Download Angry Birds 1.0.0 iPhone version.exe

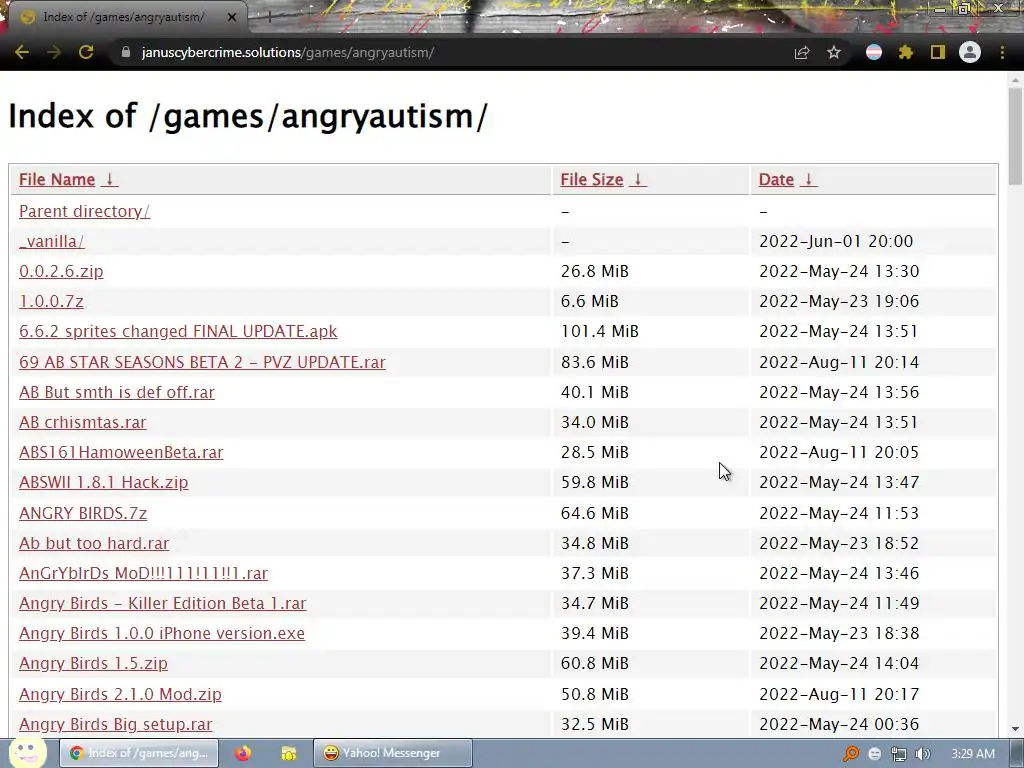[162, 633]
